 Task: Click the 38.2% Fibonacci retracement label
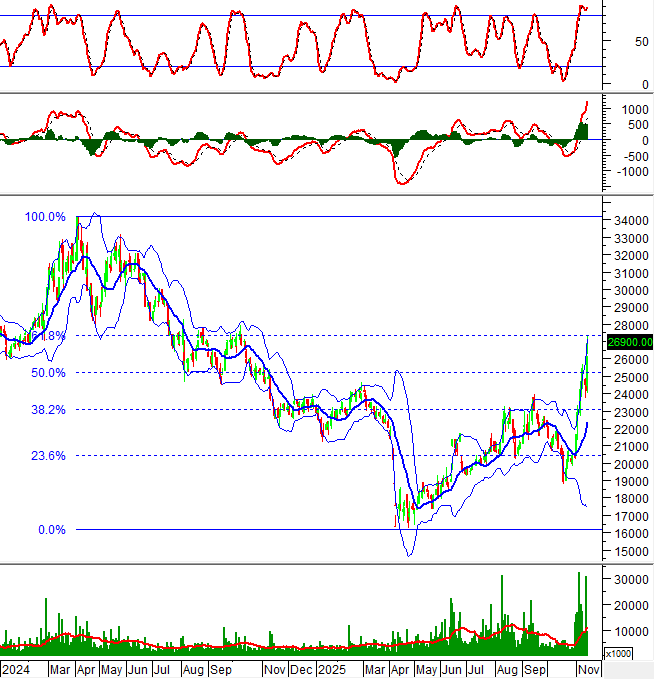click(48, 410)
